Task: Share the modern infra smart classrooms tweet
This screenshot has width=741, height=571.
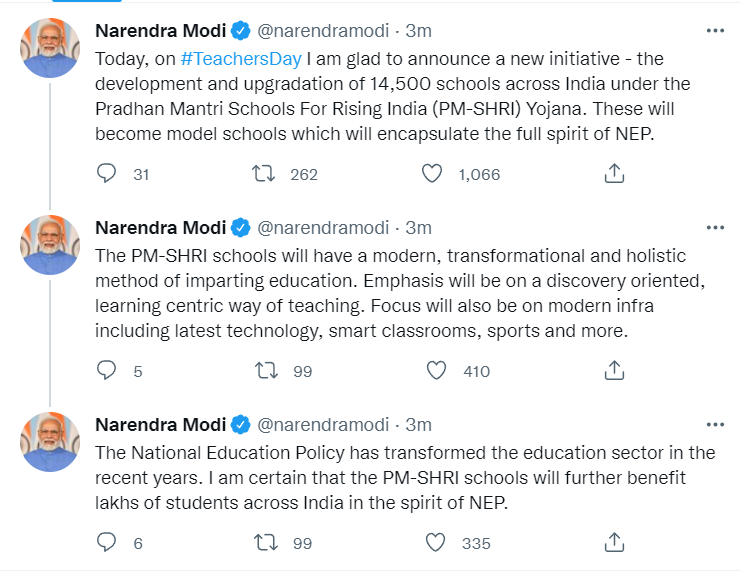Action: tap(615, 371)
